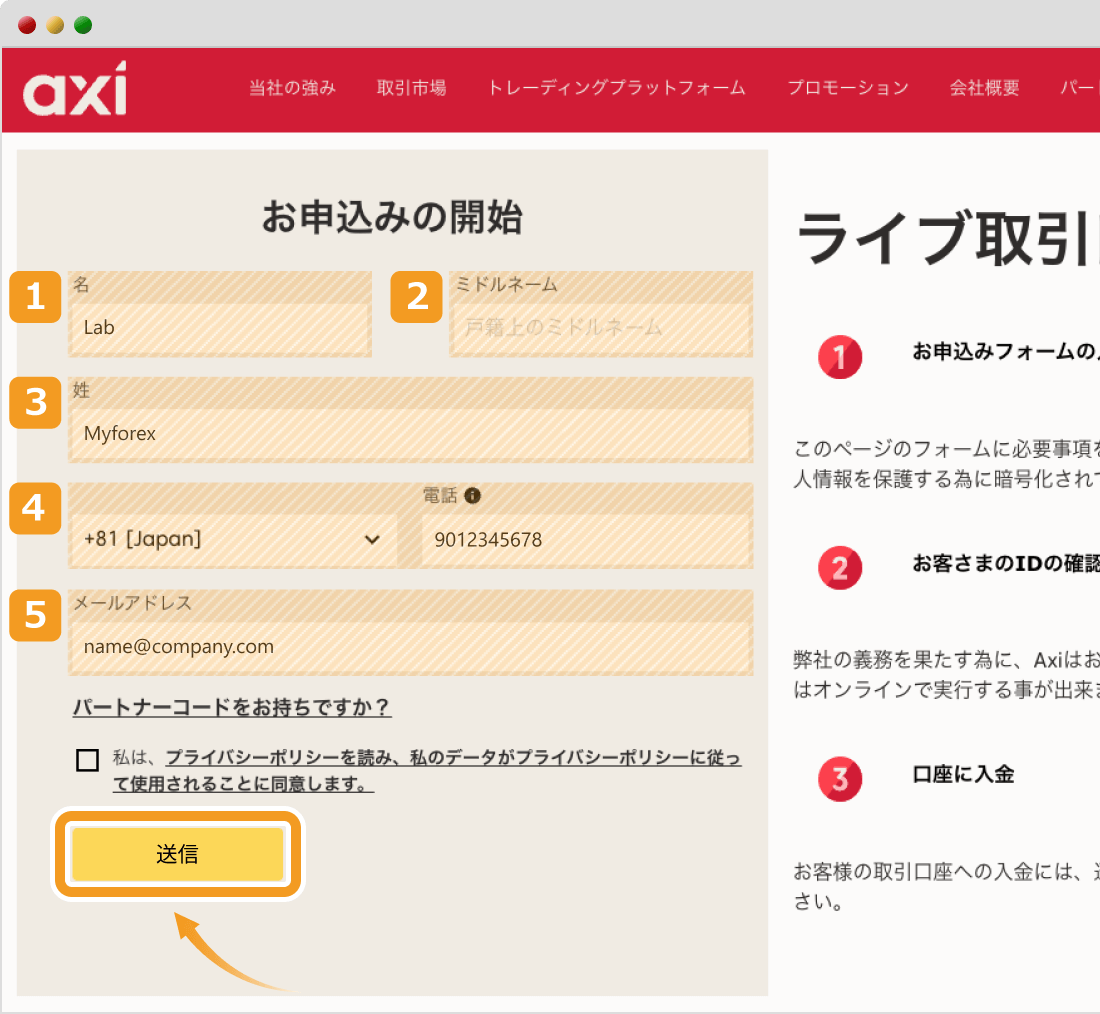The width and height of the screenshot is (1100, 1014).
Task: Click the メールアドレス input field
Action: click(410, 647)
